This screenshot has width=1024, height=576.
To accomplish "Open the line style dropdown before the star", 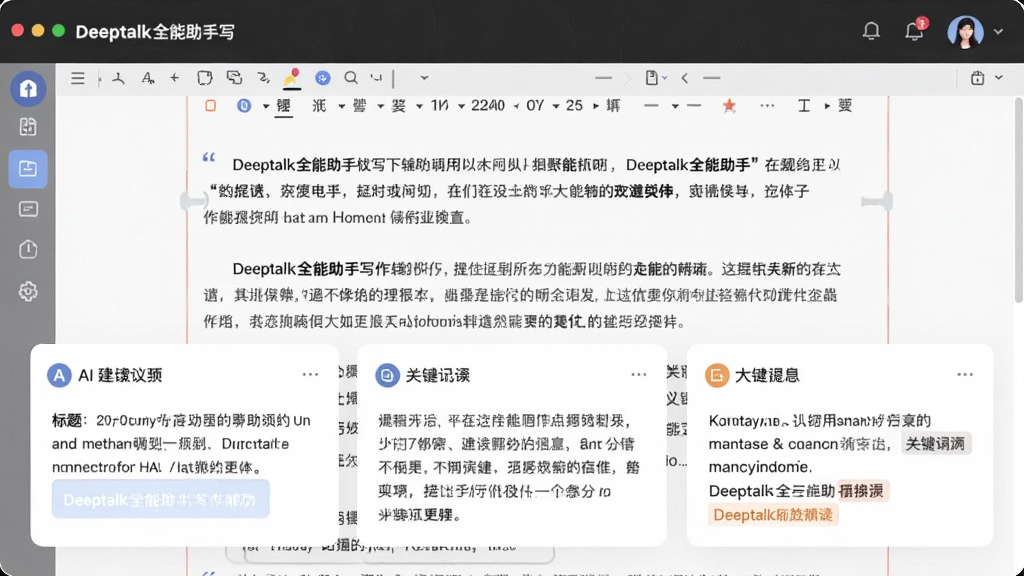I will coord(675,106).
